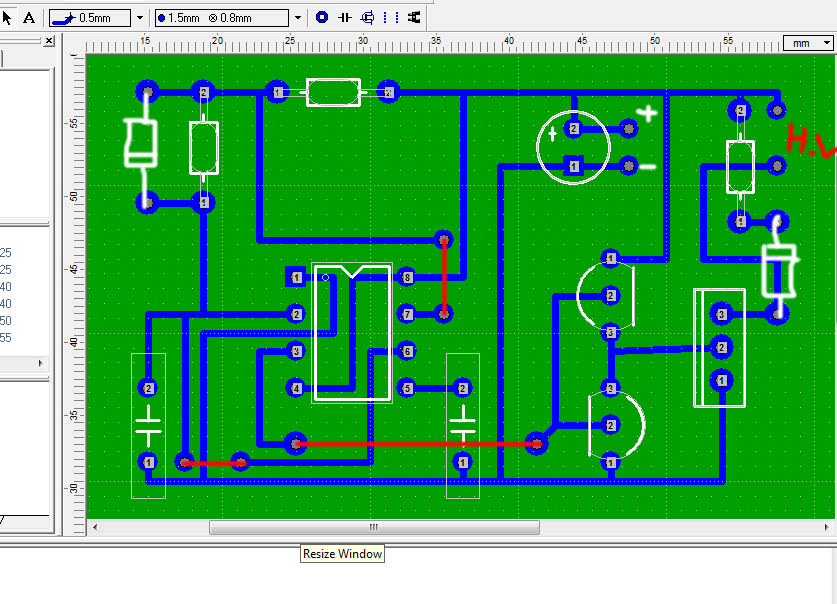
Task: Select the dual-row DIL pins icon
Action: tap(391, 18)
